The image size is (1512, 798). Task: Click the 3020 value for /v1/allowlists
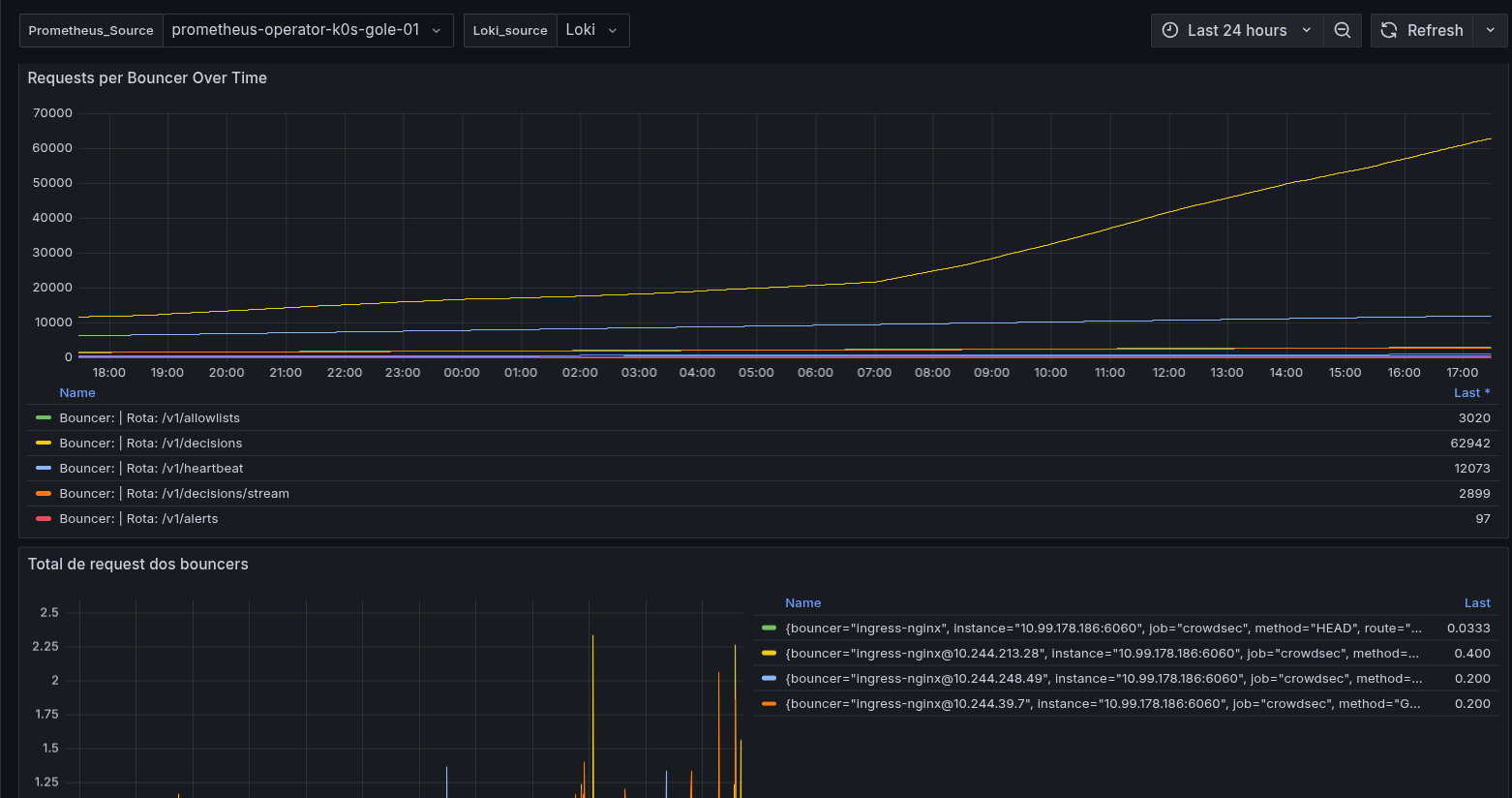(x=1474, y=418)
